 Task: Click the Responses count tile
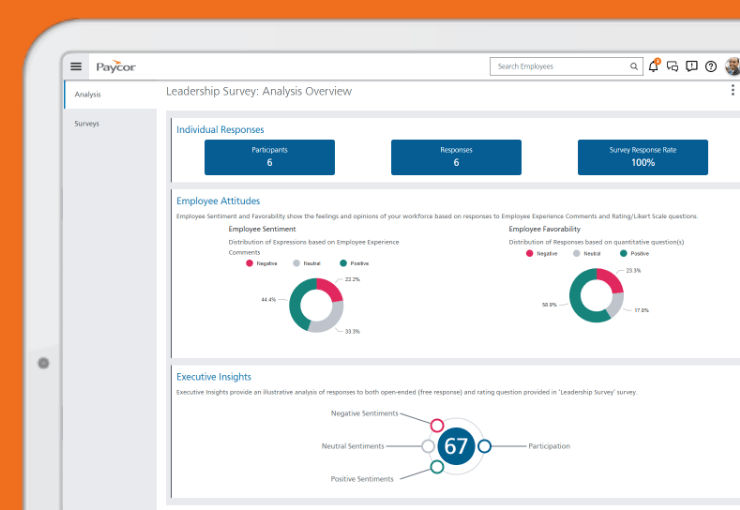coord(456,157)
